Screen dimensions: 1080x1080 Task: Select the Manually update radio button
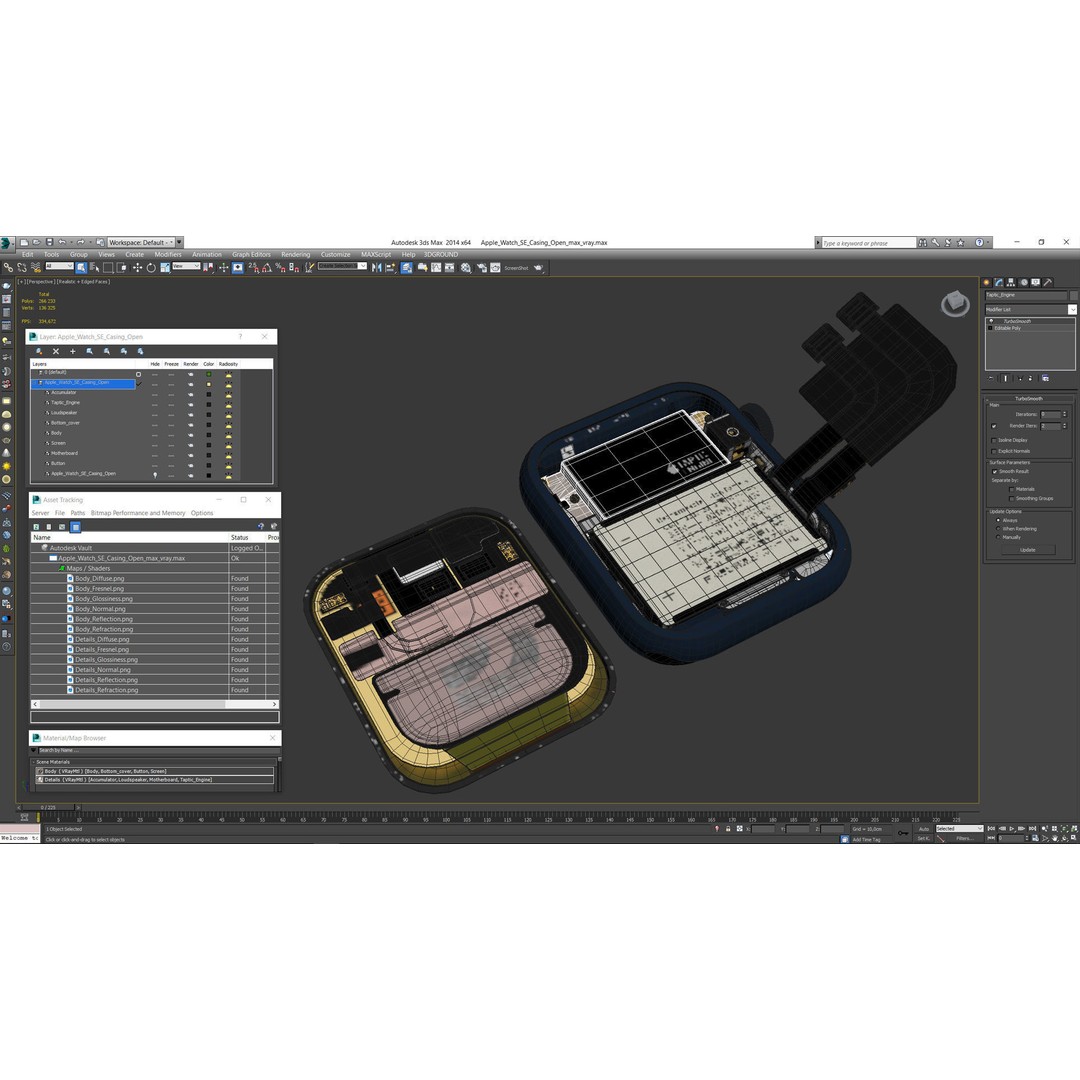coord(998,537)
